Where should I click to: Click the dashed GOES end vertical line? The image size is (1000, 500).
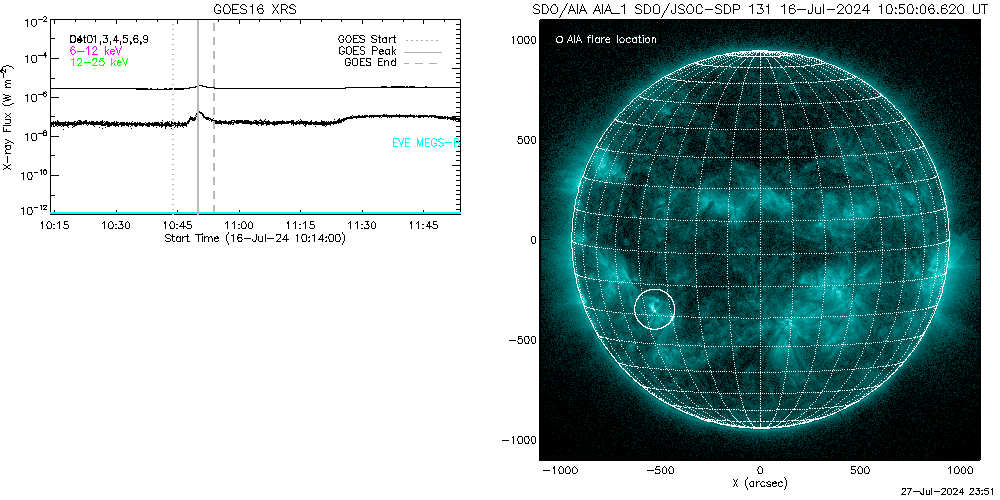(x=214, y=117)
